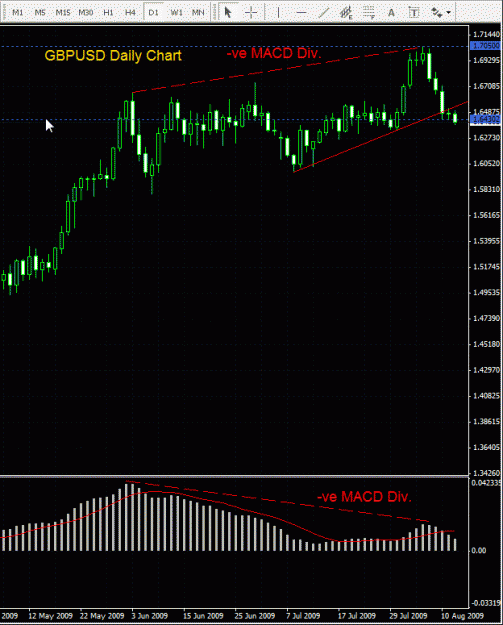Switch chart to M15 timeframe

point(63,13)
